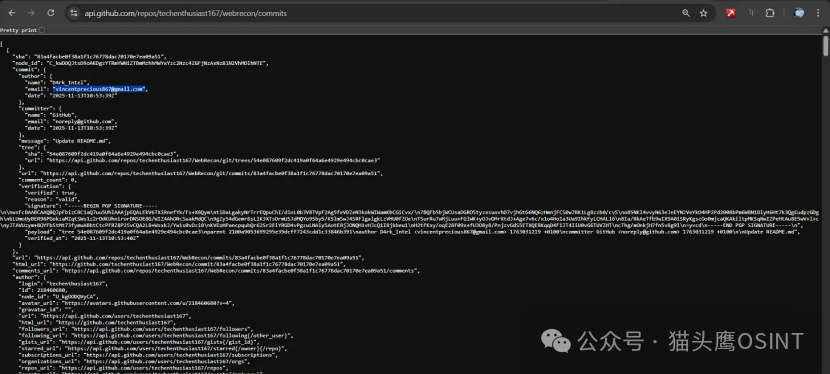Image resolution: width=830 pixels, height=374 pixels.
Task: Enable the Pretty print checkbox
Action: click(42, 30)
